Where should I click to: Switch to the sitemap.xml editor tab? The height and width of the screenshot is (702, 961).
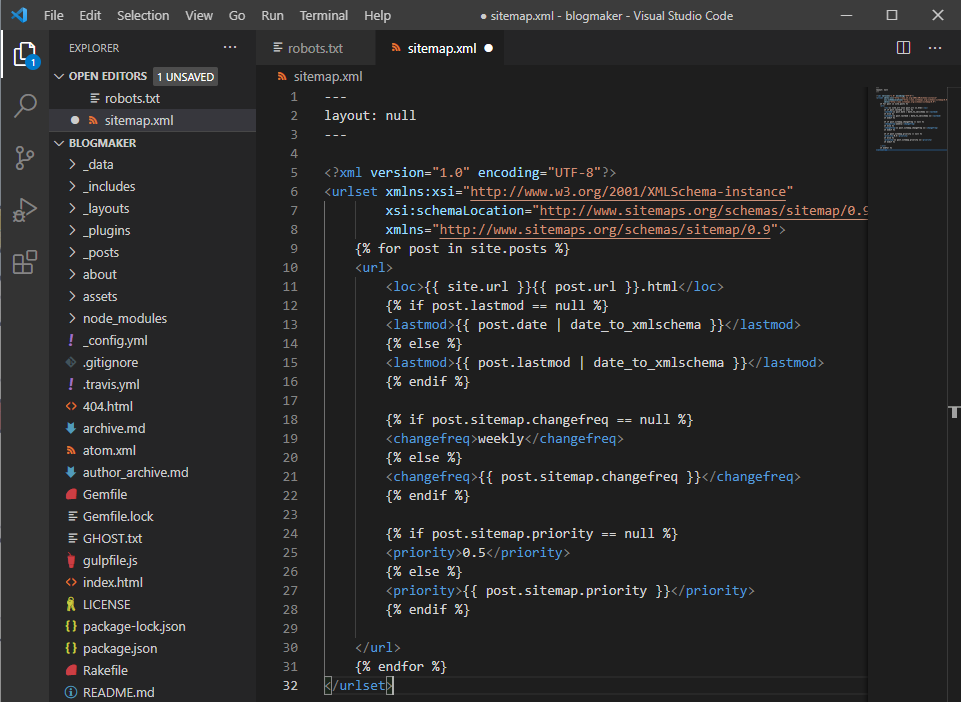click(x=441, y=48)
